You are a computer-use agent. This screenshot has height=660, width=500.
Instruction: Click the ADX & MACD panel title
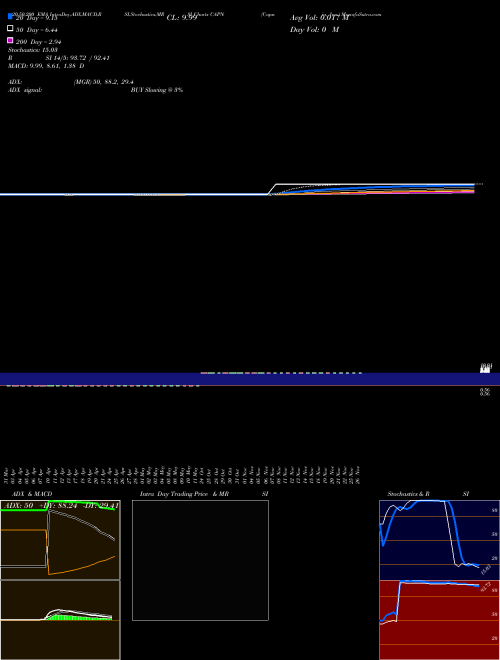coord(32,494)
